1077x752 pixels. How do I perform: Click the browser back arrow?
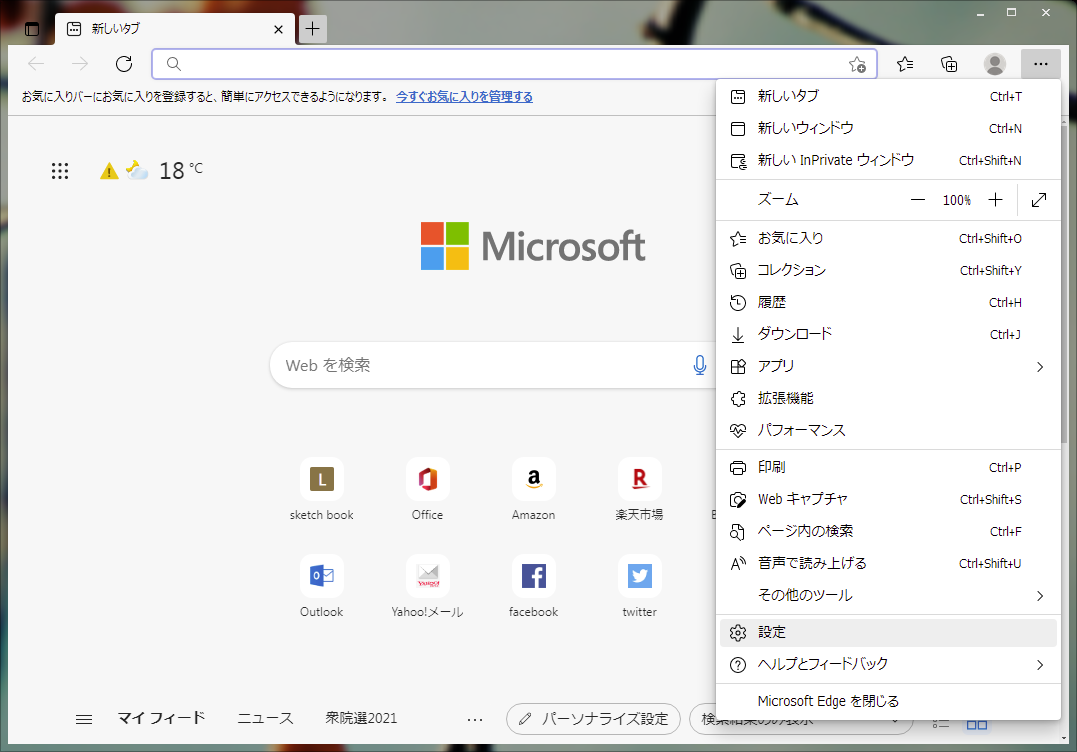click(x=36, y=64)
